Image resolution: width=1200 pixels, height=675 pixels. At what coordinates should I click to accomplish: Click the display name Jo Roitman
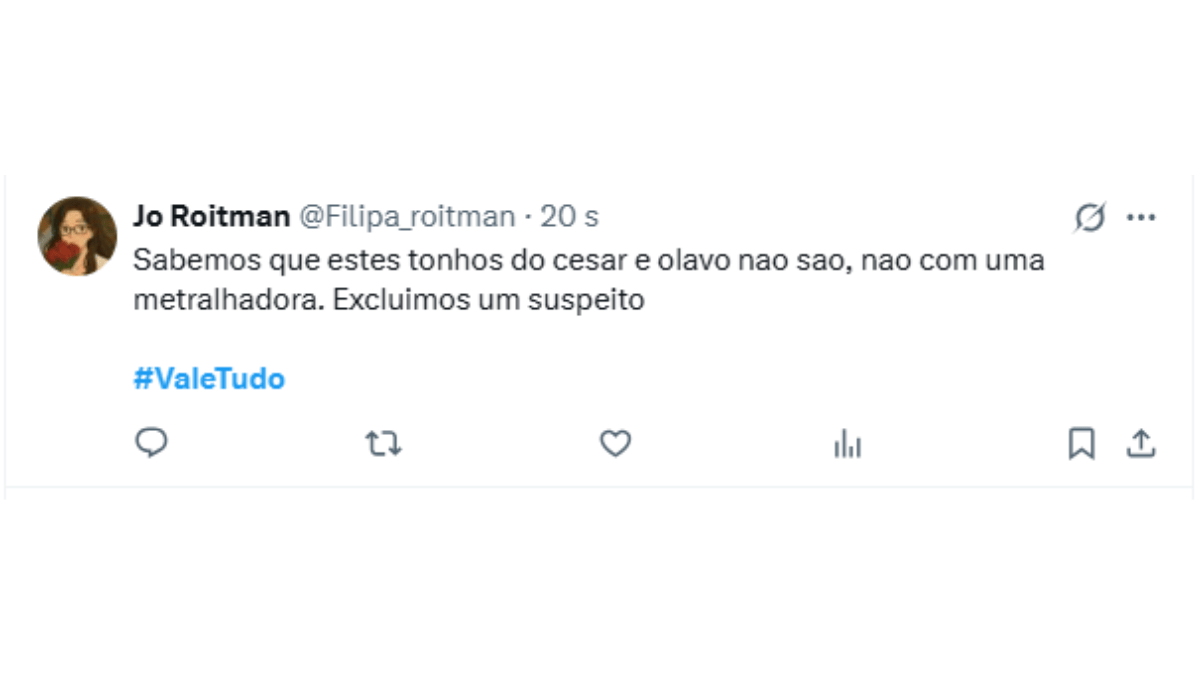click(x=211, y=216)
